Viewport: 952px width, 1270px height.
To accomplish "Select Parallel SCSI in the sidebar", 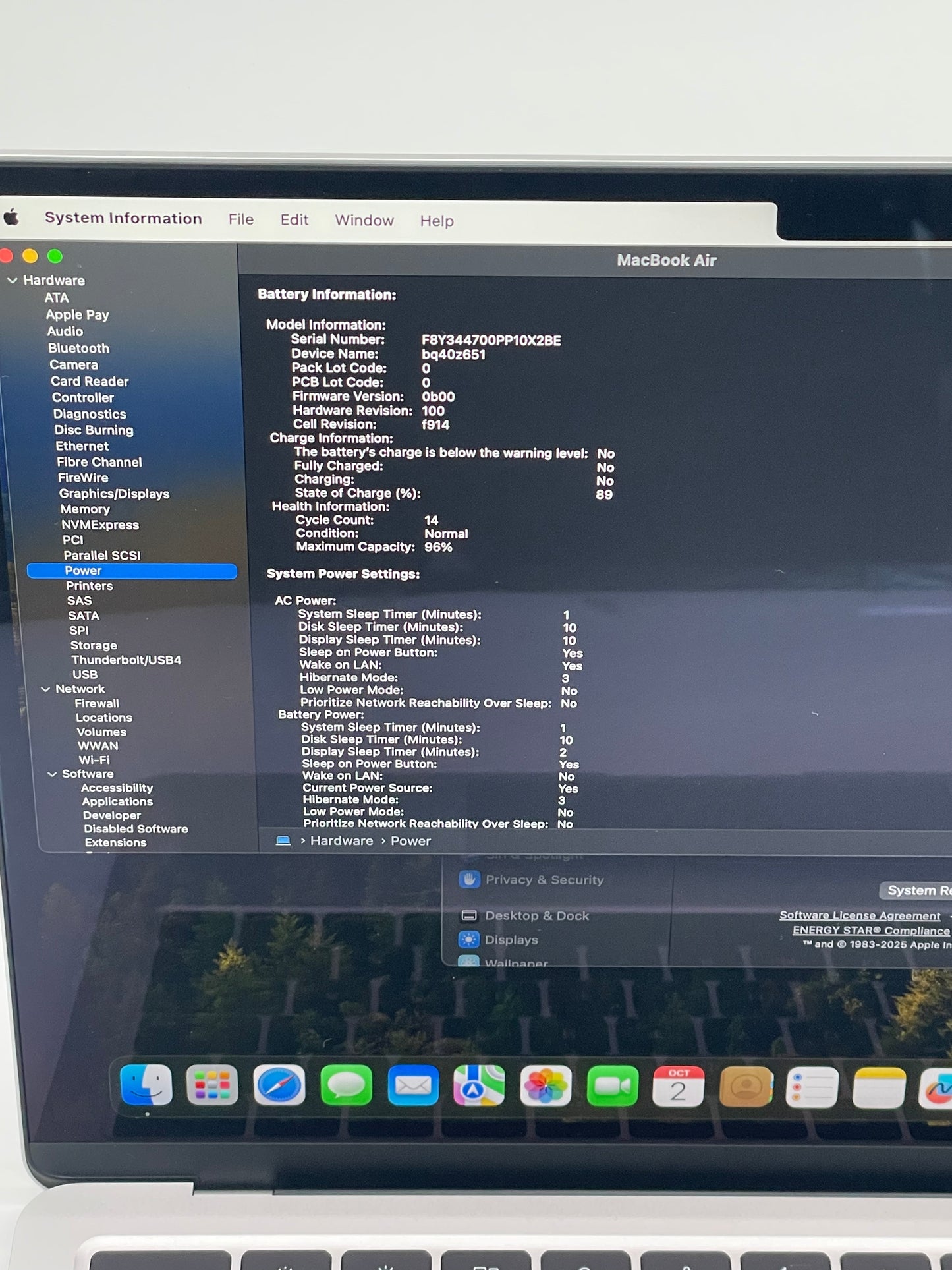I will [x=102, y=555].
